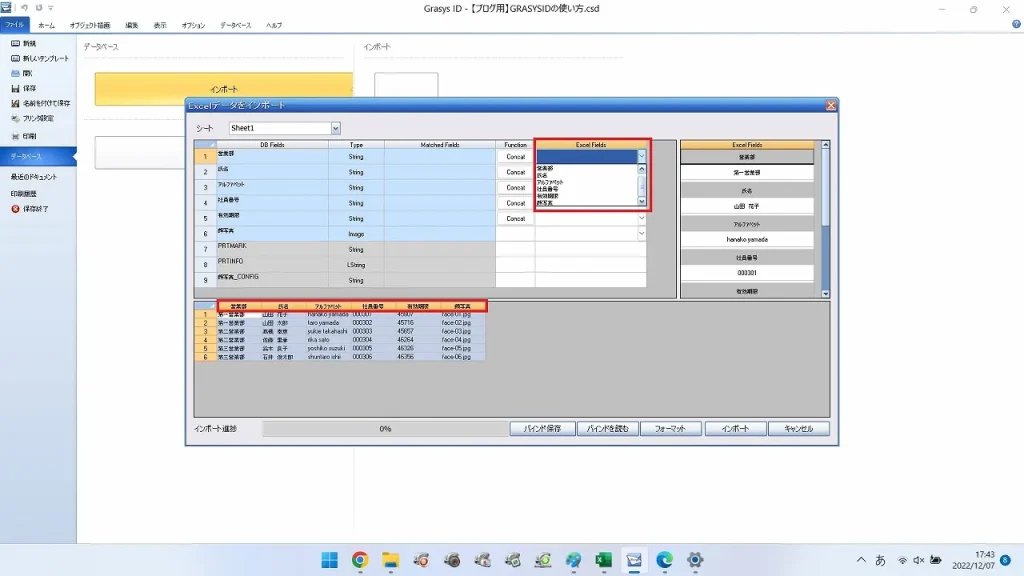Click the プリンタ設定 printer settings icon
Screen dimensions: 1024x576
(x=15, y=118)
